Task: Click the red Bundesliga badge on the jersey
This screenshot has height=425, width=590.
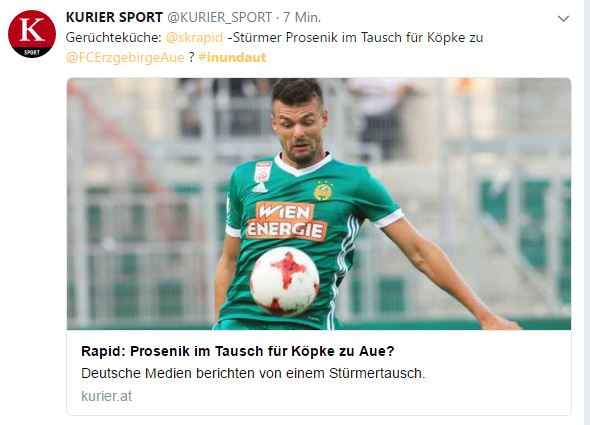Action: 263,172
